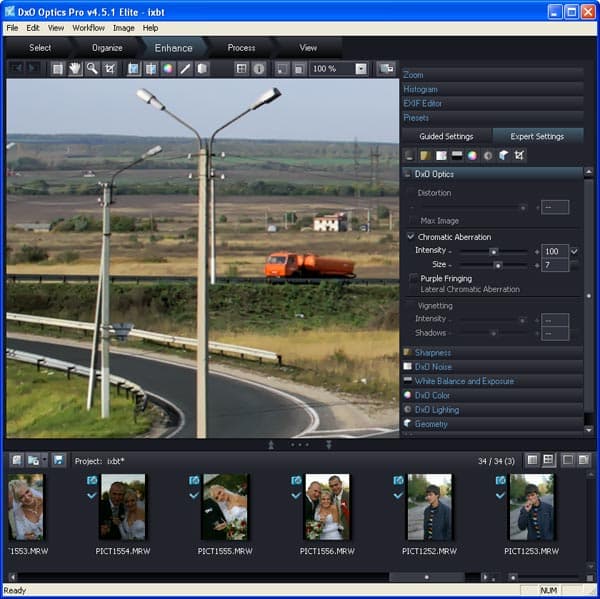600x599 pixels.
Task: Click the single-image preview icon left of compare
Action: 134,69
